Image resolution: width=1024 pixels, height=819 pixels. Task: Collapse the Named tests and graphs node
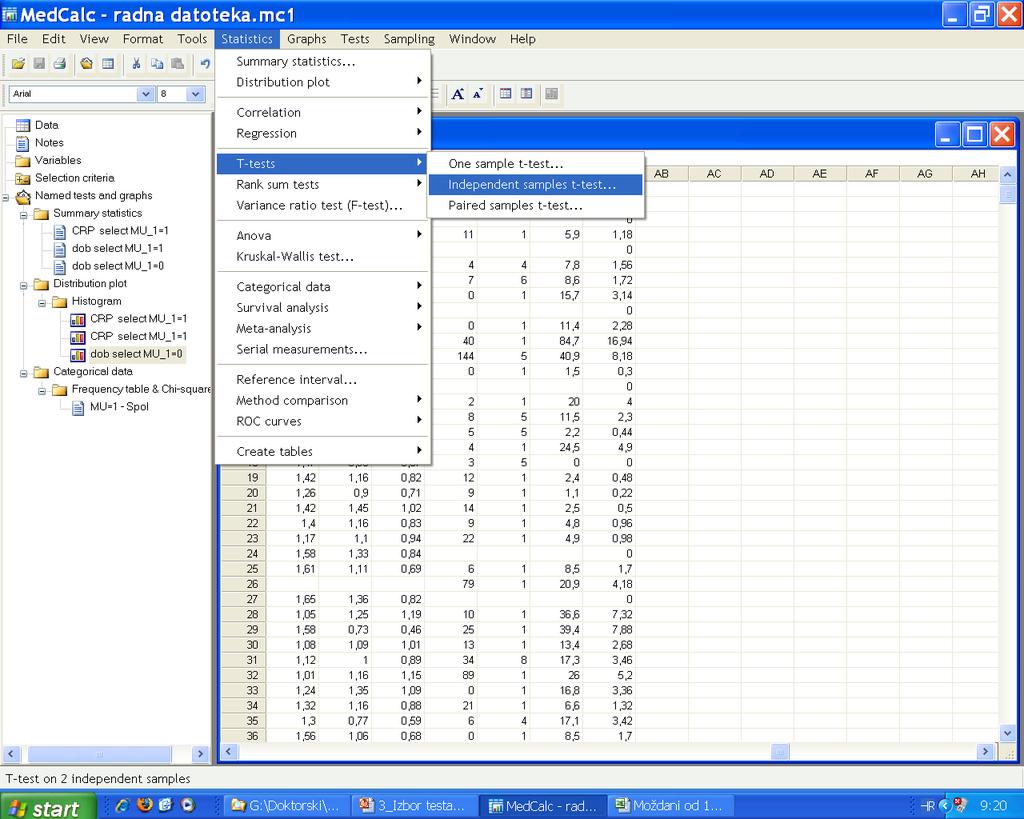6,197
